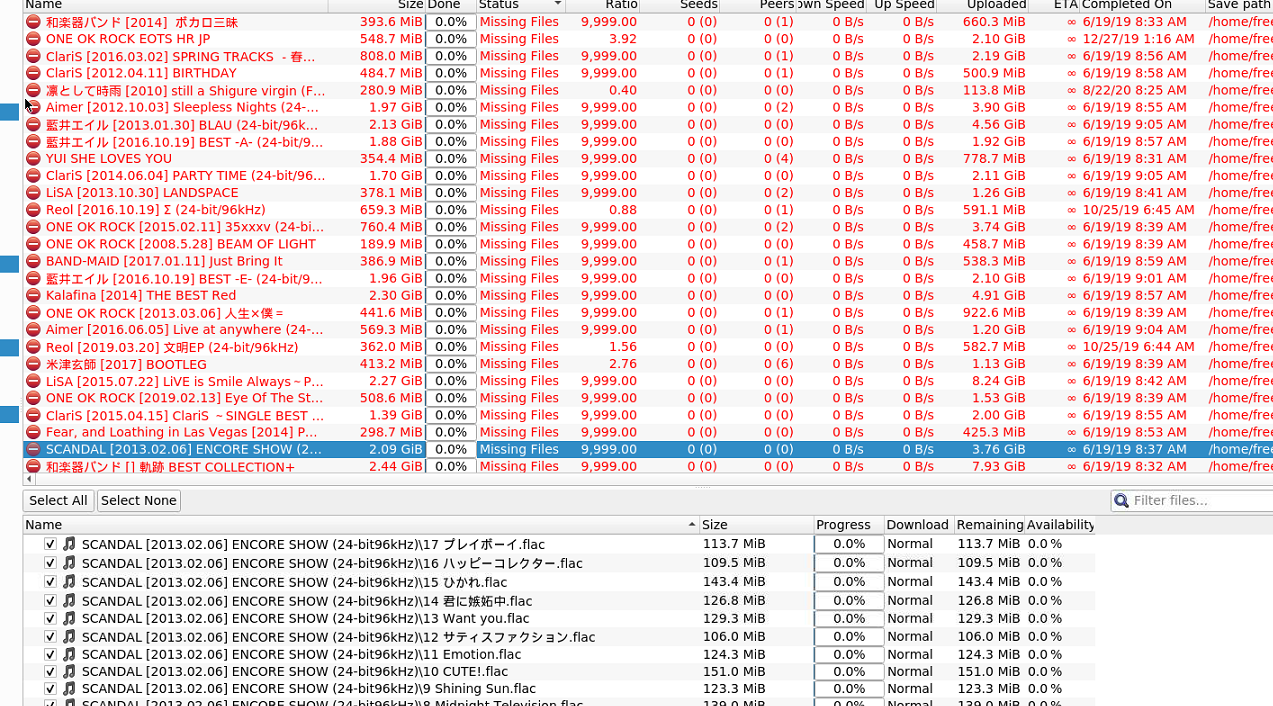Toggle checkbox for 14 君に嫉妬中.flac
Viewport: 1273px width, 706px height.
pos(50,600)
